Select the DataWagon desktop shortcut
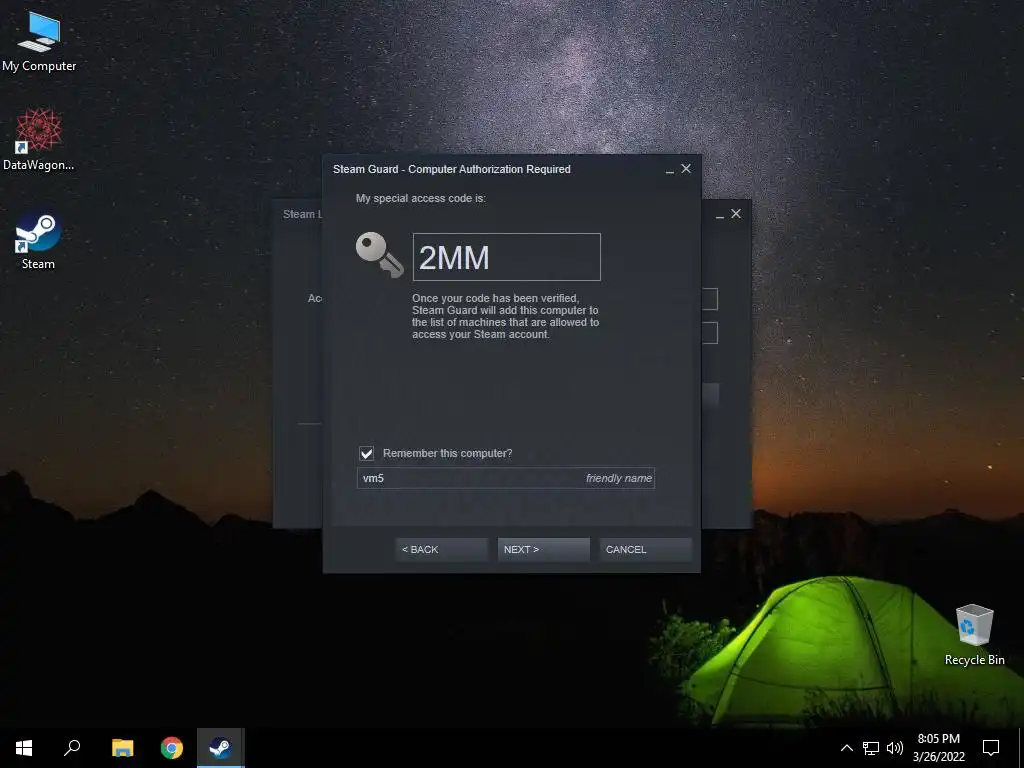Image resolution: width=1024 pixels, height=768 pixels. point(39,139)
